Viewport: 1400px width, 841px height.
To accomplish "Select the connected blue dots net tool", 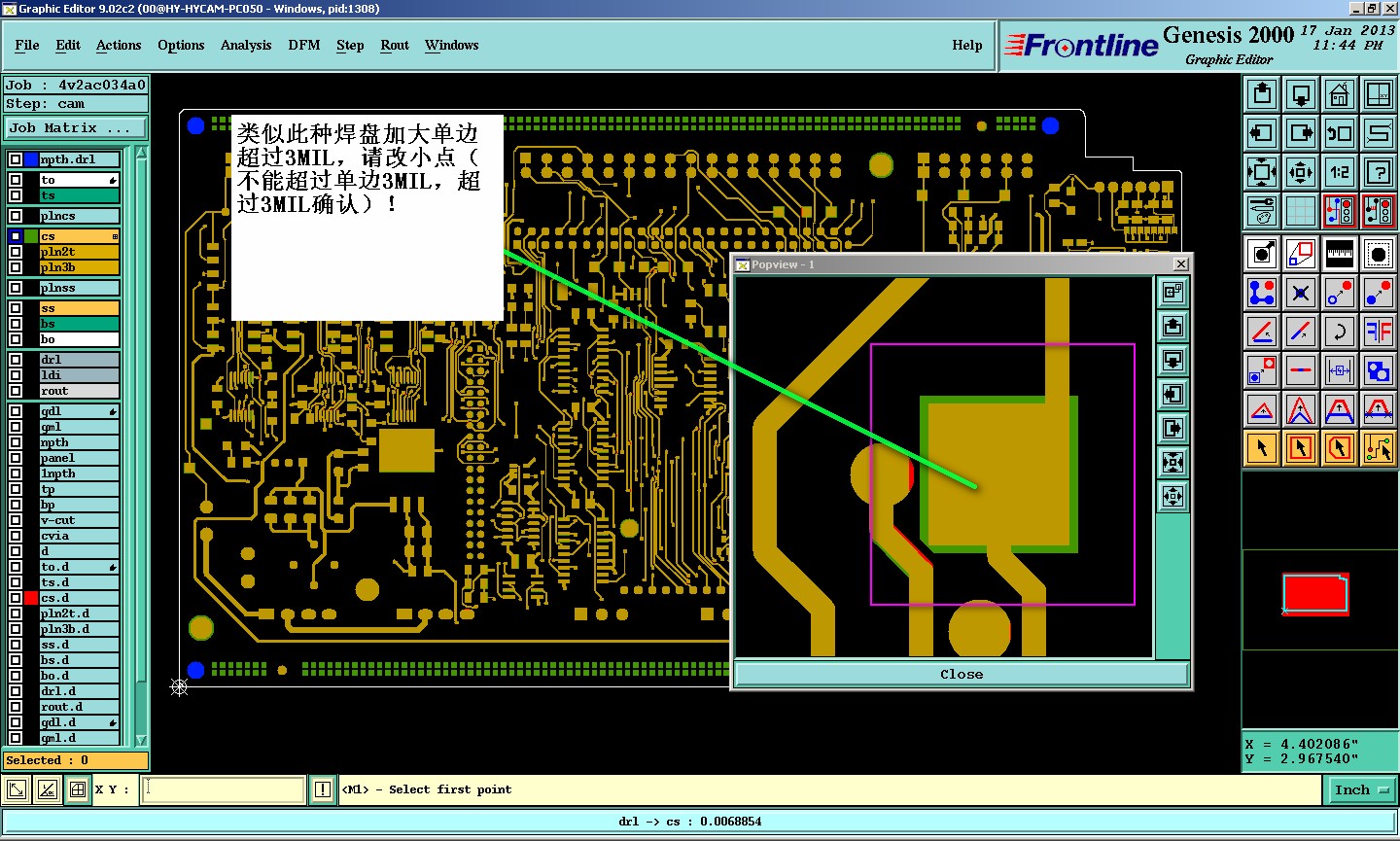I will coord(1262,293).
